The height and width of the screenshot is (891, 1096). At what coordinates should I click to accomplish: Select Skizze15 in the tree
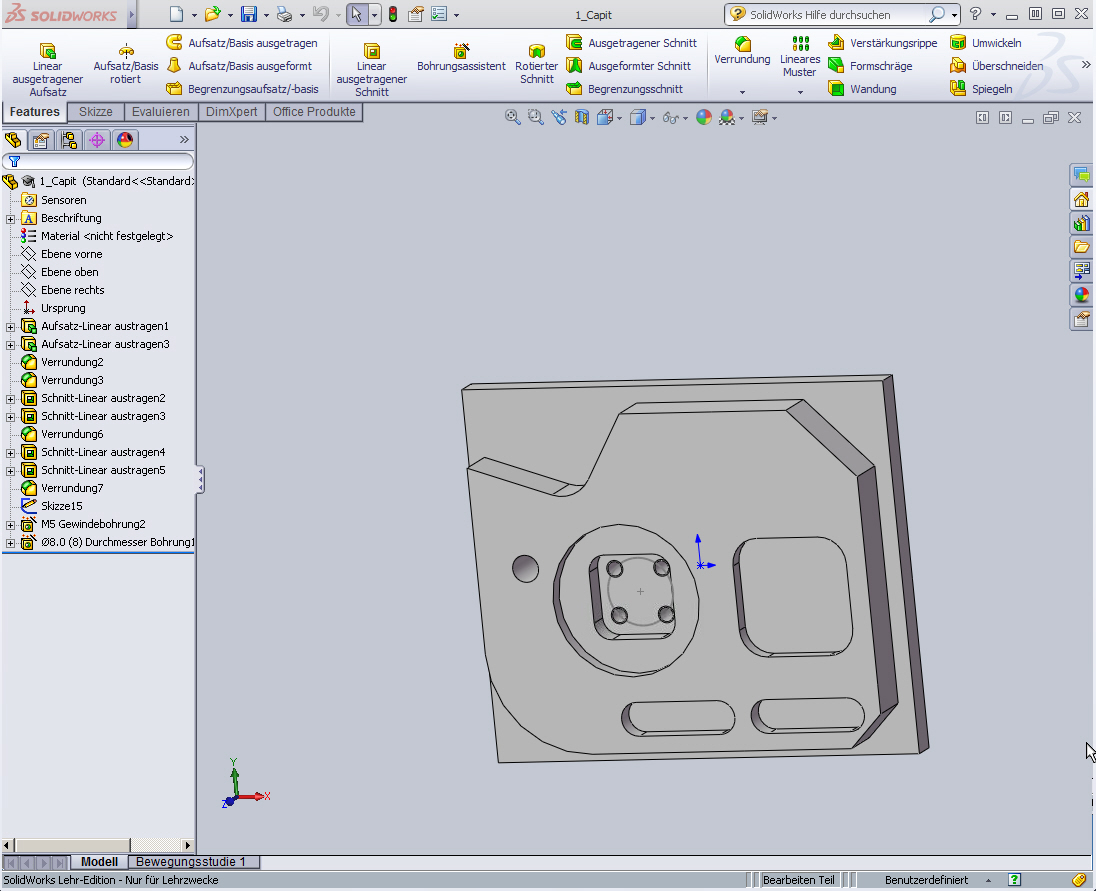52,506
